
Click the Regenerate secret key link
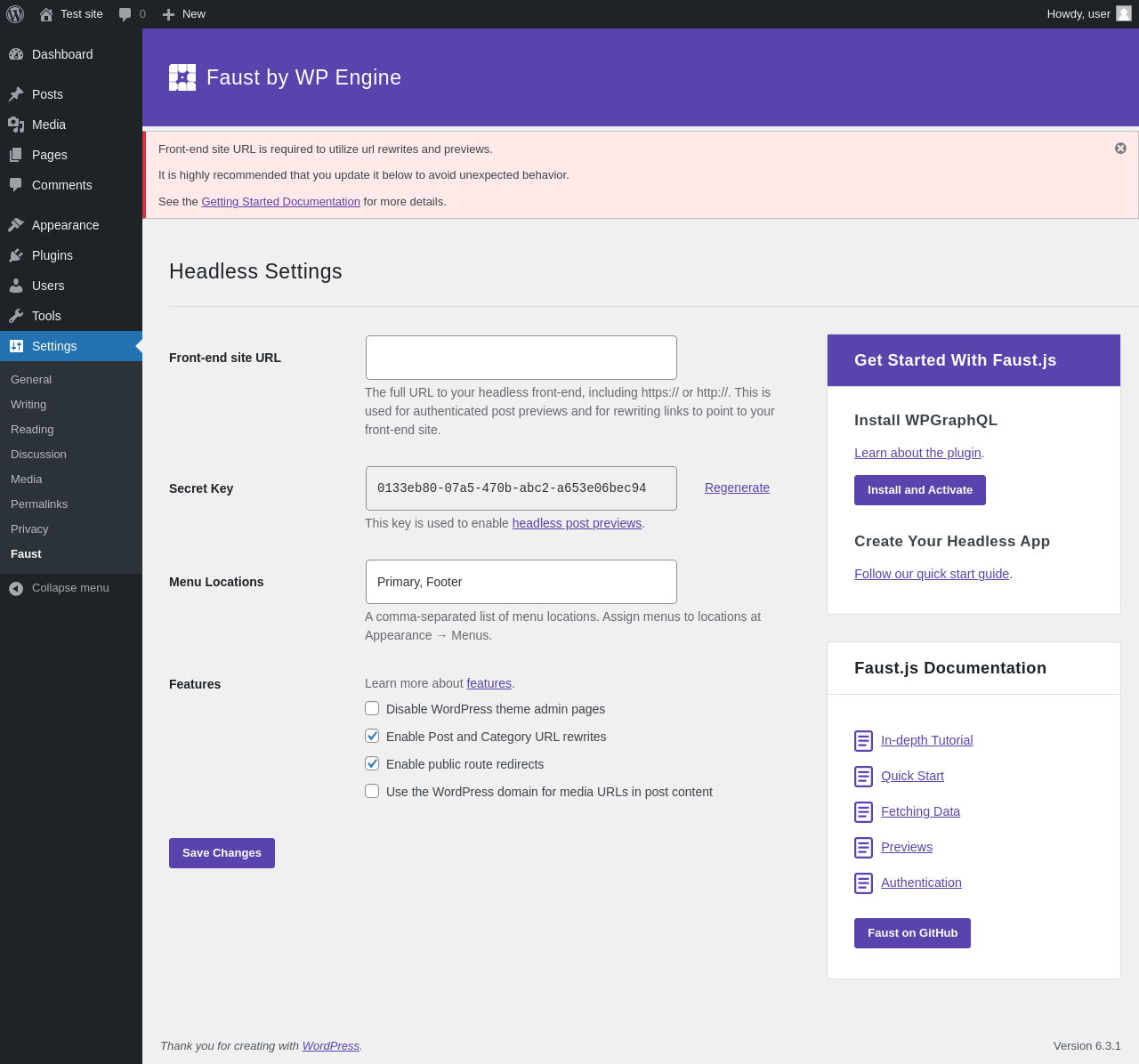coord(737,488)
